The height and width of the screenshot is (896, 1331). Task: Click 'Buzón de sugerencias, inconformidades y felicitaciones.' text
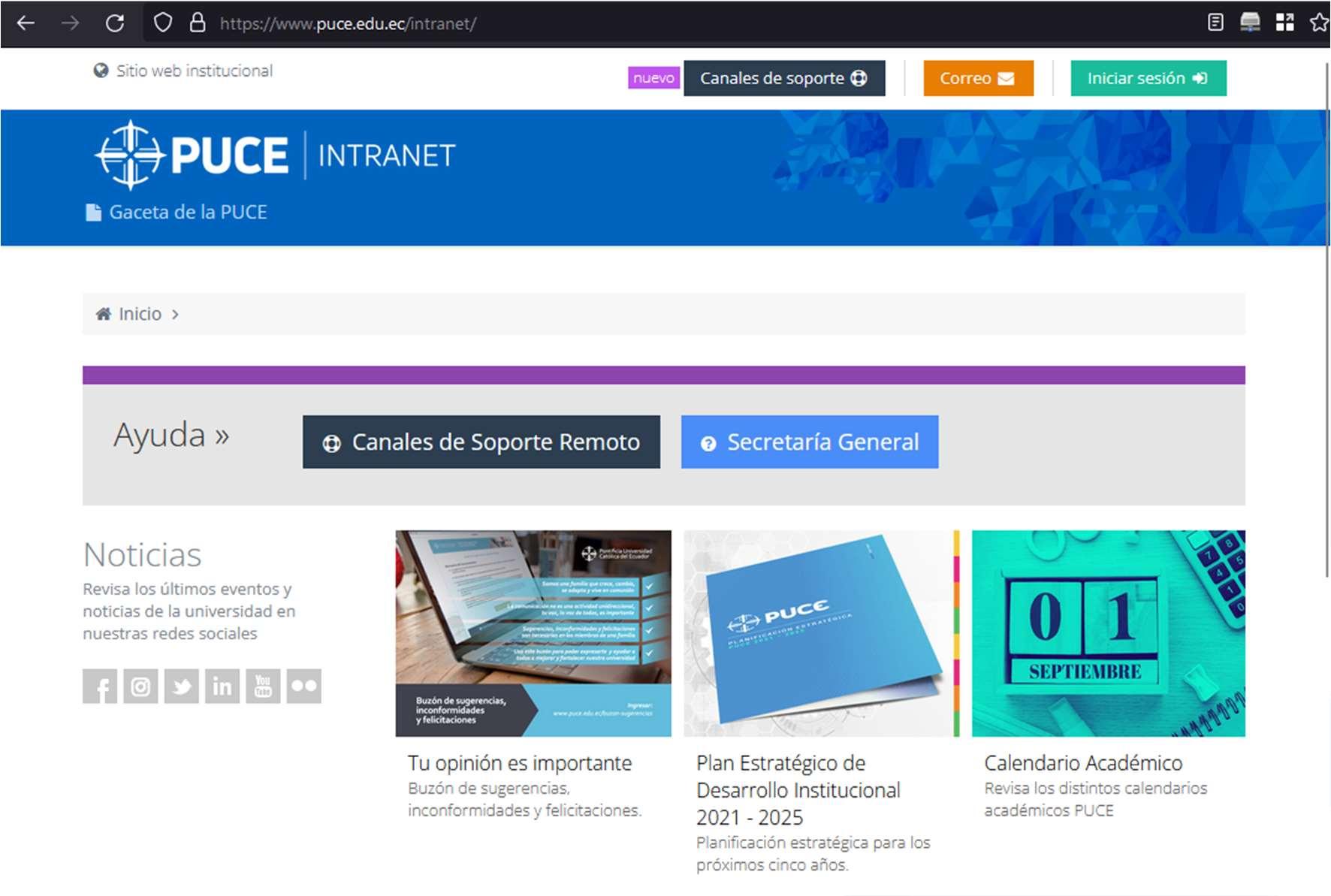[525, 799]
